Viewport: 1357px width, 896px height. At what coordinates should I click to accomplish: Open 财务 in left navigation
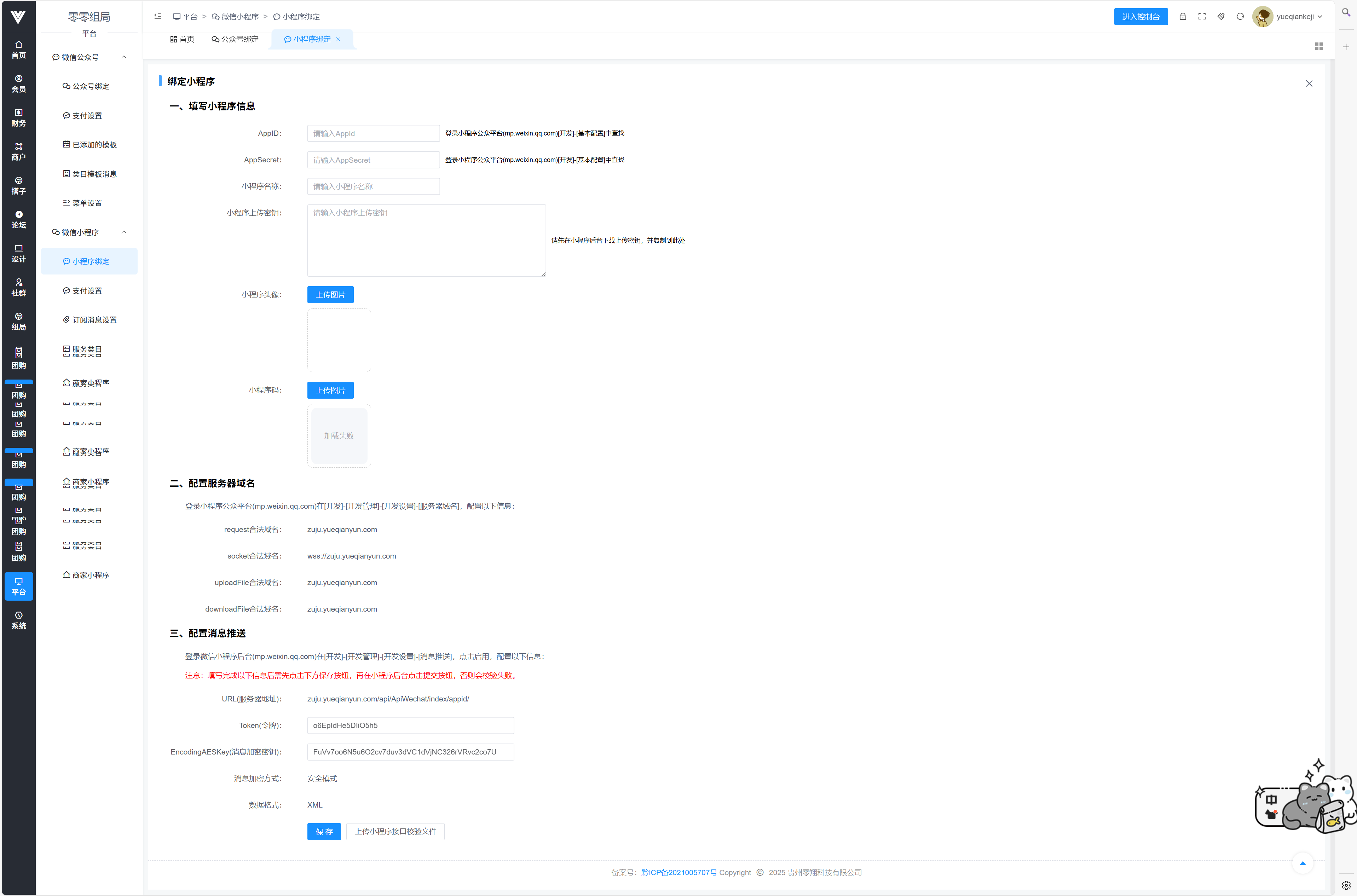[x=18, y=118]
